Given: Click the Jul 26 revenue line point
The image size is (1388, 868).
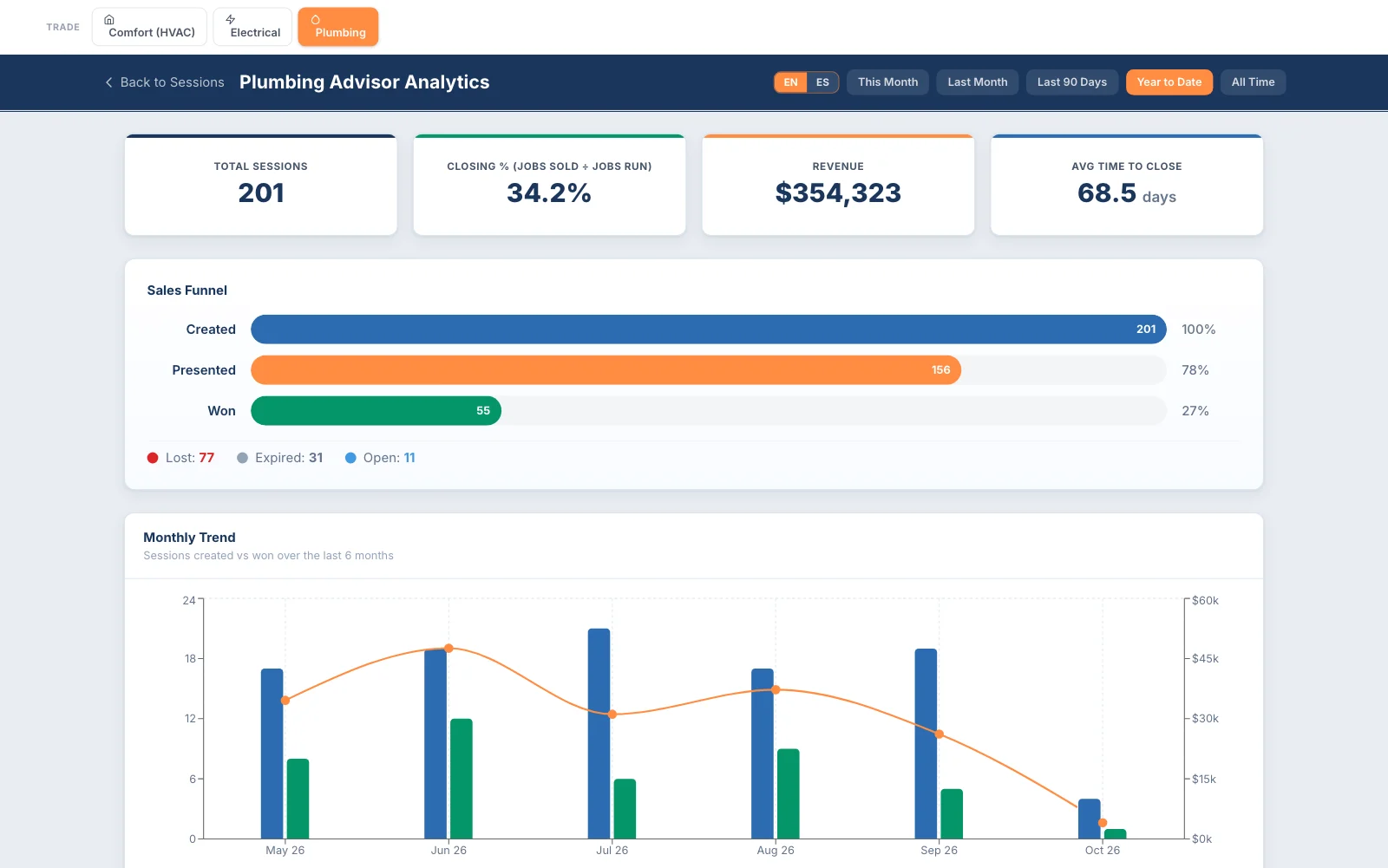Looking at the screenshot, I should 612,715.
